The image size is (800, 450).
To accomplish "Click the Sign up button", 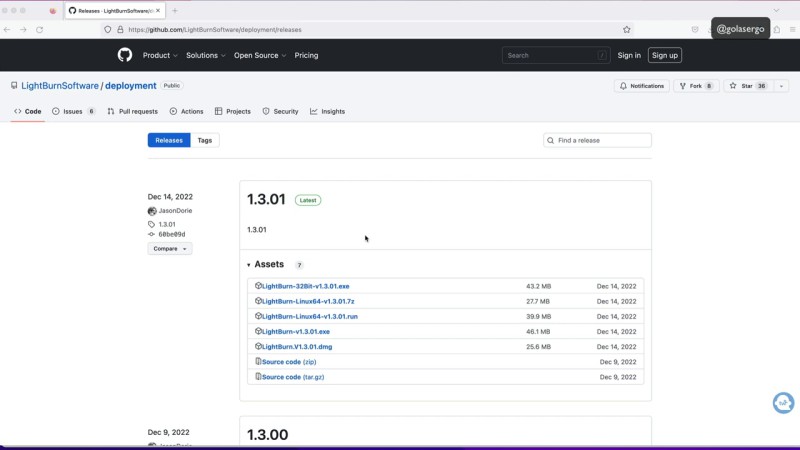I will tap(665, 55).
